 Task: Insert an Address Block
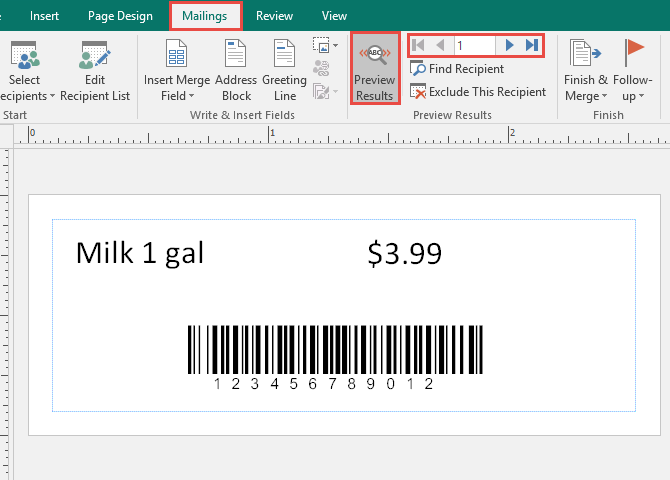click(236, 71)
